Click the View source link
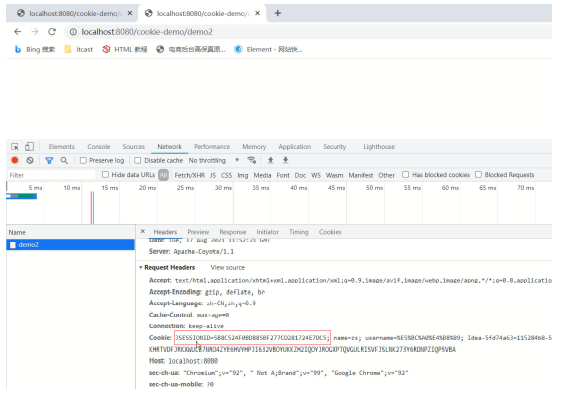 coord(228,268)
